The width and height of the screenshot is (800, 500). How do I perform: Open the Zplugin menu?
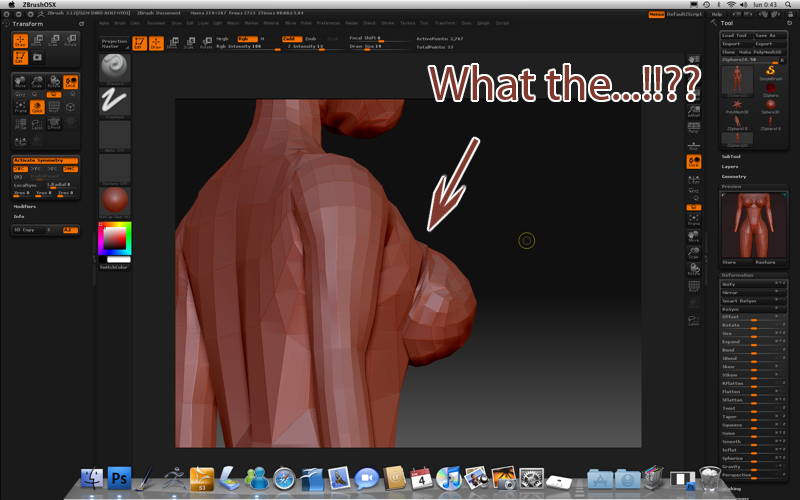(483, 23)
